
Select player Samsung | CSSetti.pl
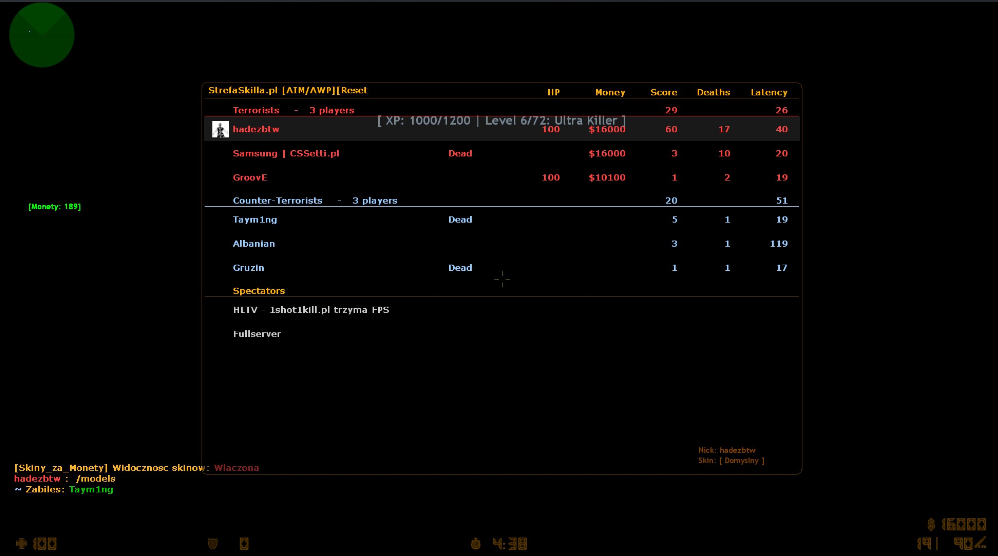pyautogui.click(x=502, y=153)
